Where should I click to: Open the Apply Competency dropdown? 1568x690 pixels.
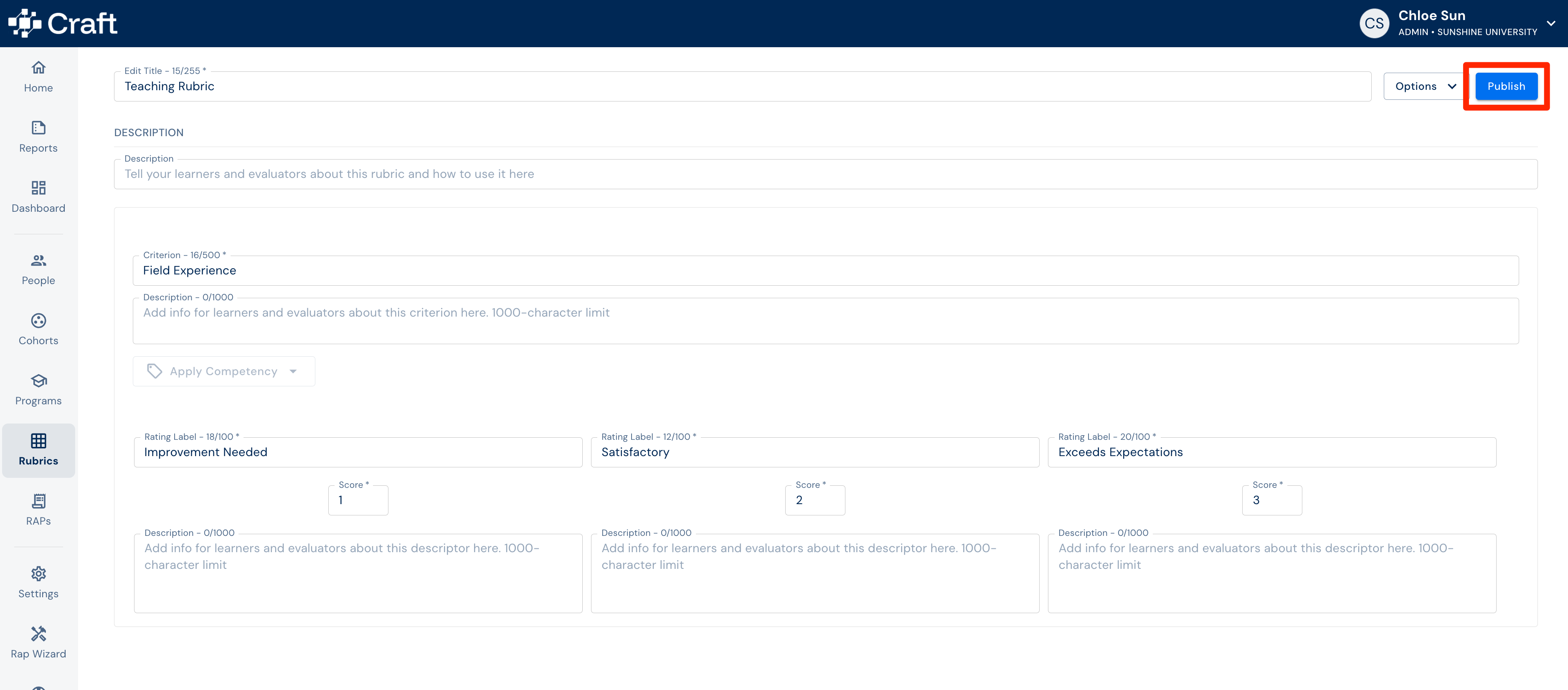(223, 371)
